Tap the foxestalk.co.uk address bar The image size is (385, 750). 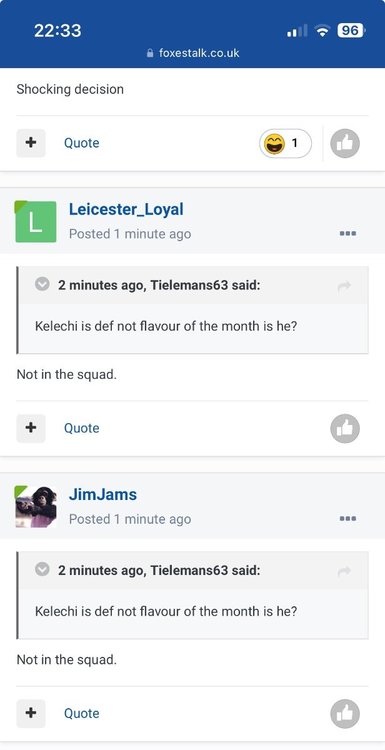[x=193, y=53]
